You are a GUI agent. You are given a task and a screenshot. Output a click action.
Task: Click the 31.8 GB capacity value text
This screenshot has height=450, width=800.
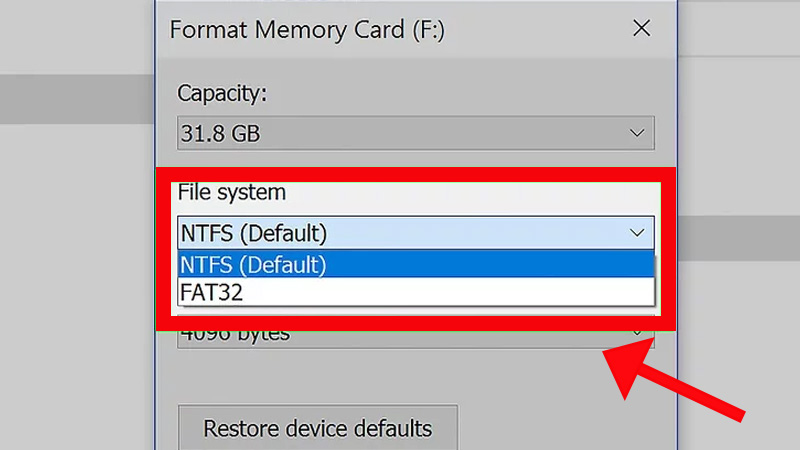point(219,133)
